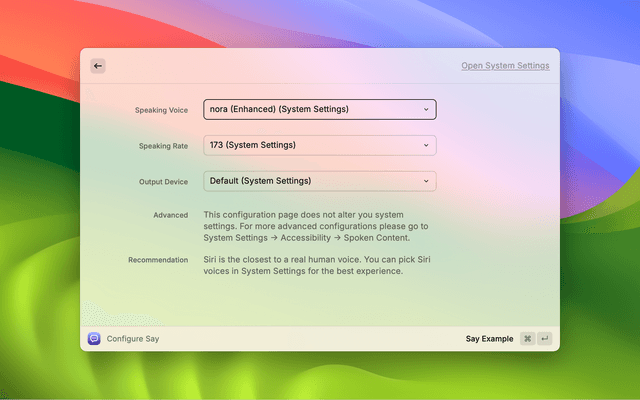640x400 pixels.
Task: Click the Recommendation section label
Action: (158, 260)
